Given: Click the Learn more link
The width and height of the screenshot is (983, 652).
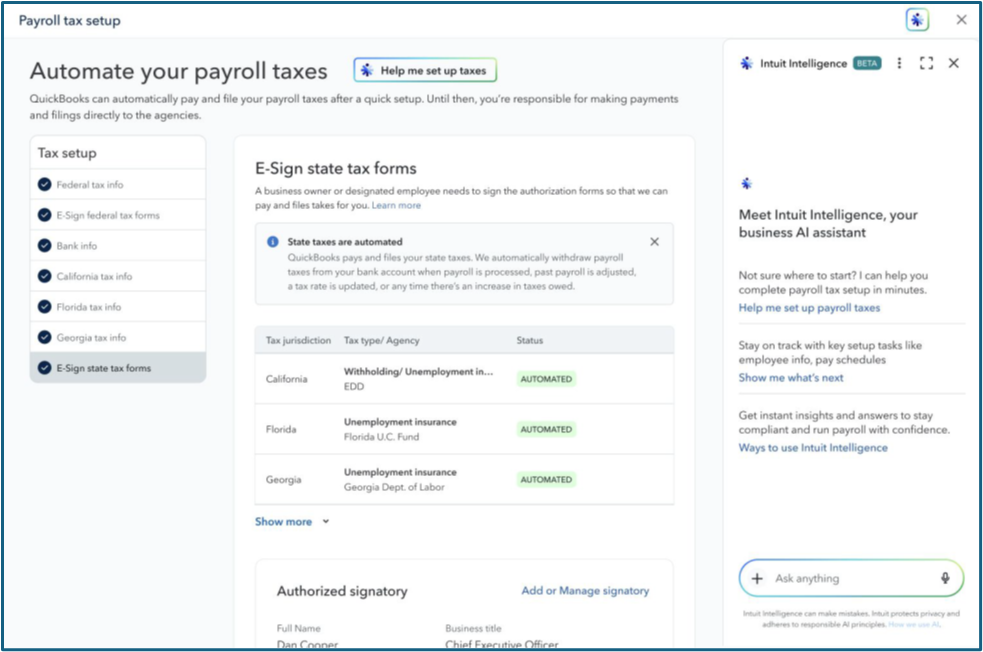Looking at the screenshot, I should tap(396, 205).
